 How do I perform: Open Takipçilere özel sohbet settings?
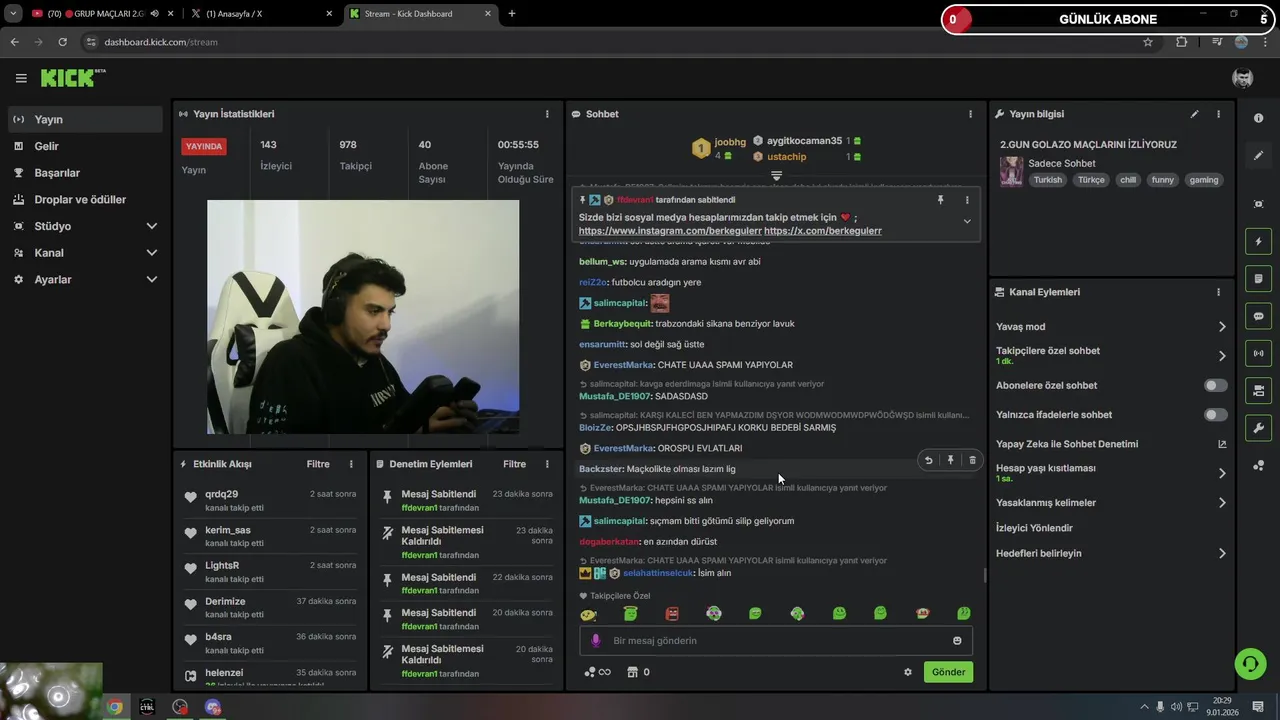[1111, 356]
